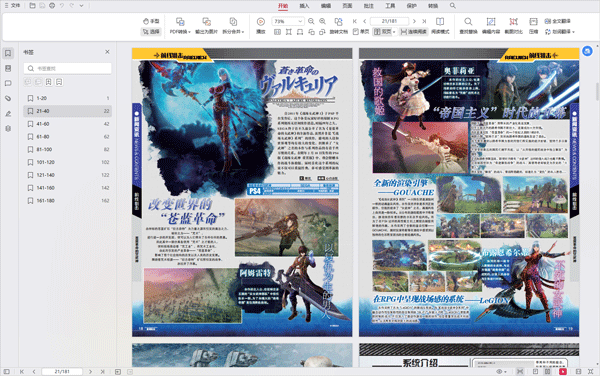The height and width of the screenshot is (376, 600).
Task: Click the fit page icon
Action: click(289, 32)
